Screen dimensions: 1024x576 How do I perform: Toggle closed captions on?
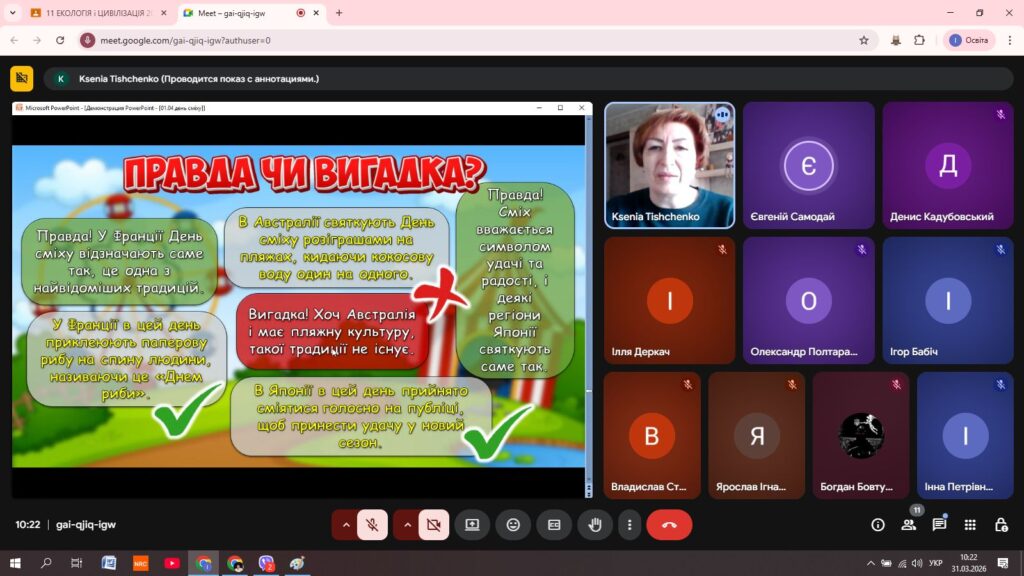click(554, 525)
